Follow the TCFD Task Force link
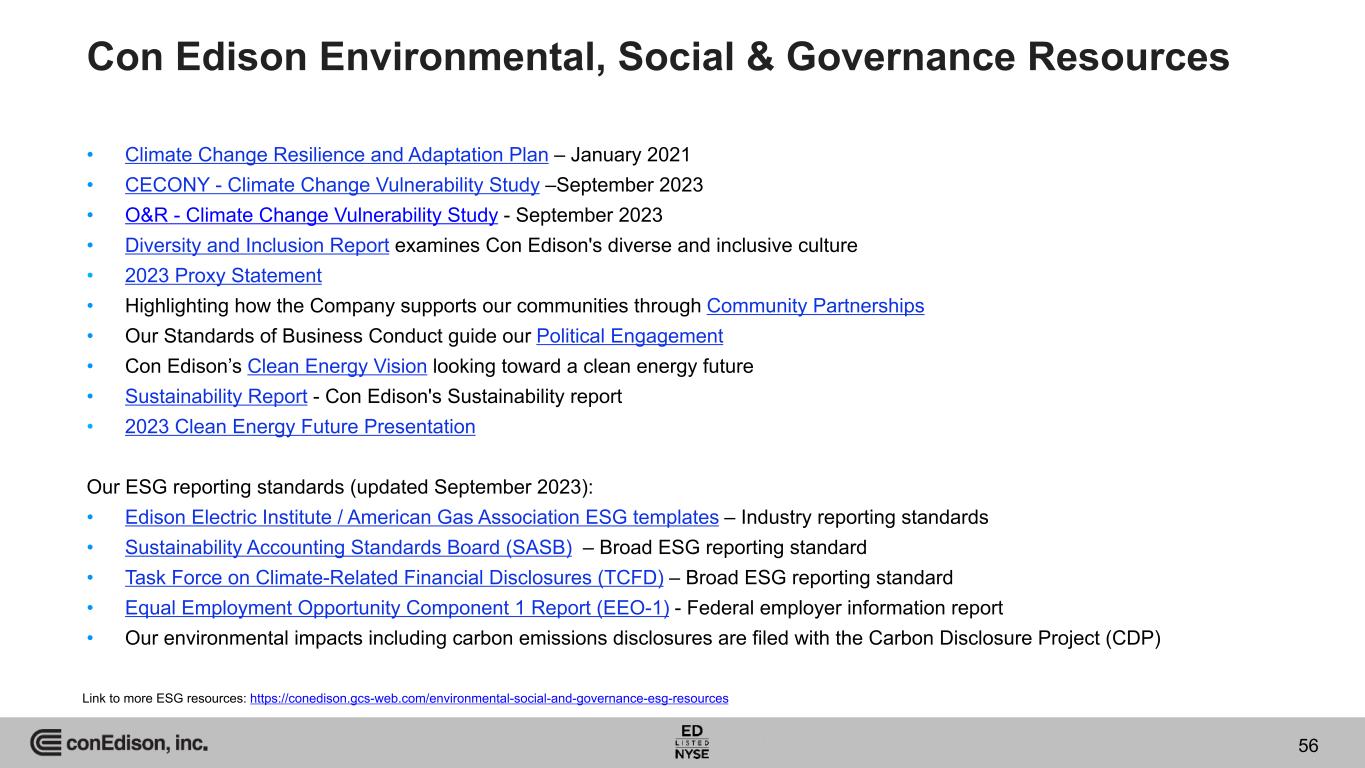 pyautogui.click(x=394, y=578)
